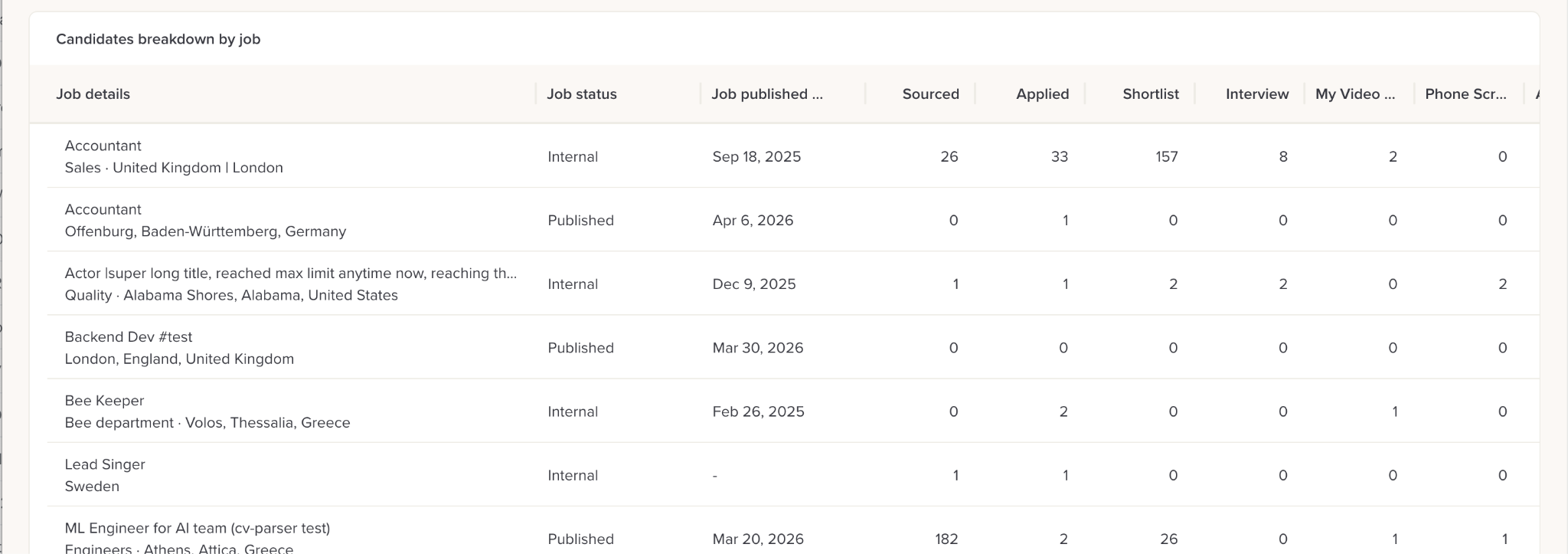1568x554 pixels.
Task: Open the ML Engineer for AI team job
Action: click(x=197, y=528)
